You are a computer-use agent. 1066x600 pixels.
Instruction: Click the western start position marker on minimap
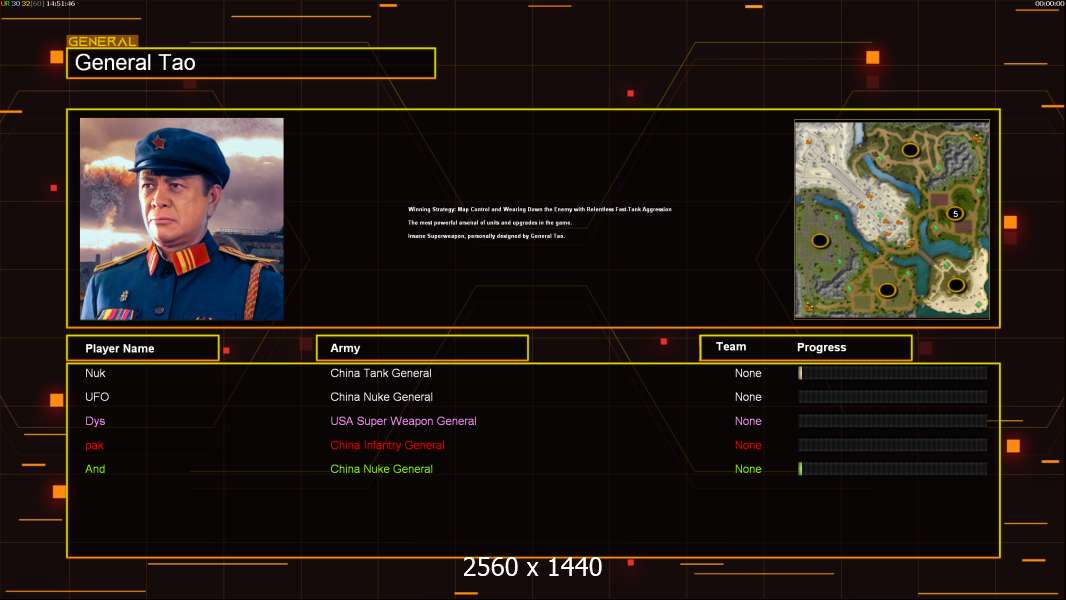[x=820, y=241]
